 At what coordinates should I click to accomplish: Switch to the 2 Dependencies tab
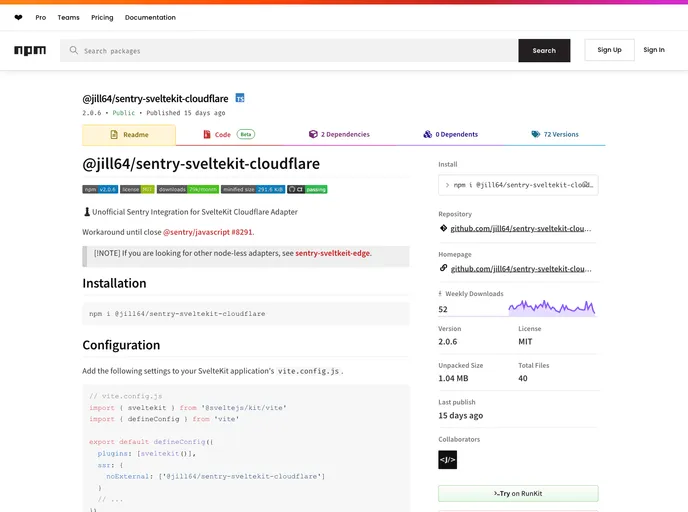[339, 134]
